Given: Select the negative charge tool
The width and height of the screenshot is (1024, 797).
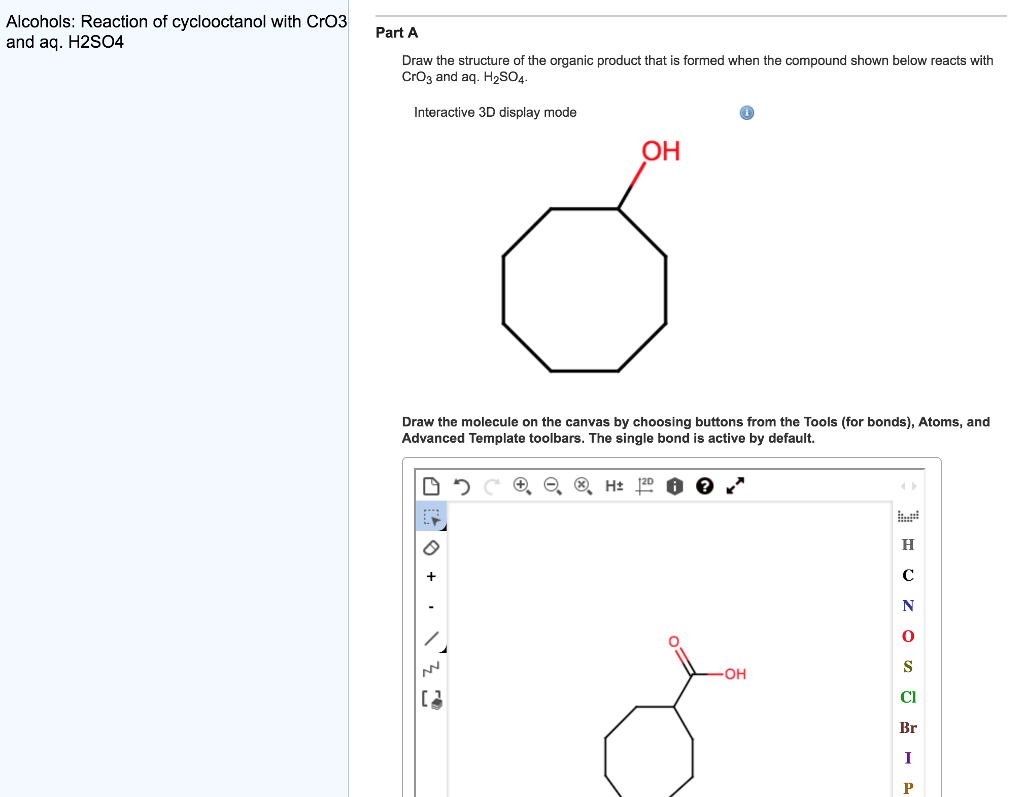Looking at the screenshot, I should click(x=431, y=605).
